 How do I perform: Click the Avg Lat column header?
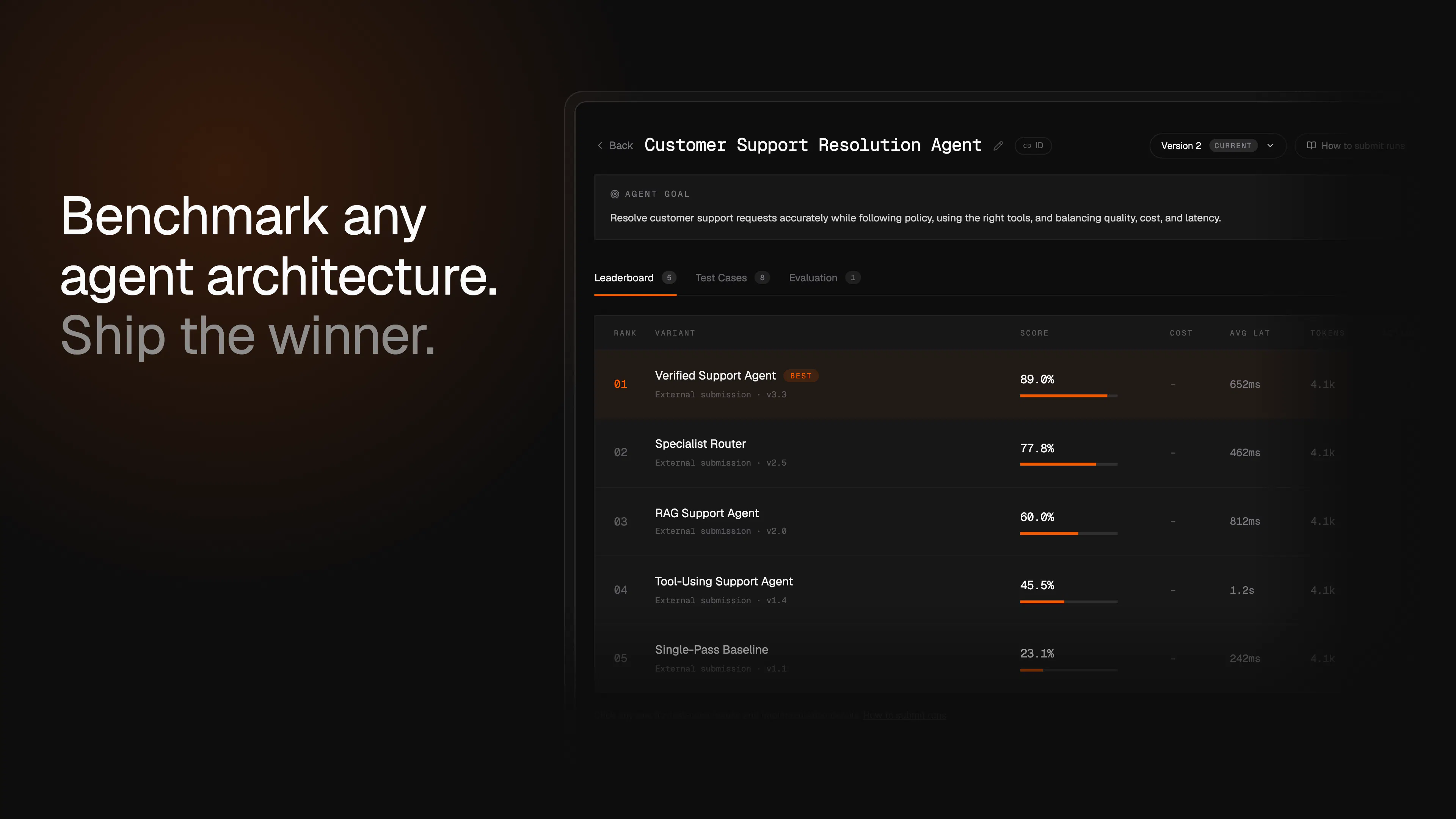coord(1250,333)
